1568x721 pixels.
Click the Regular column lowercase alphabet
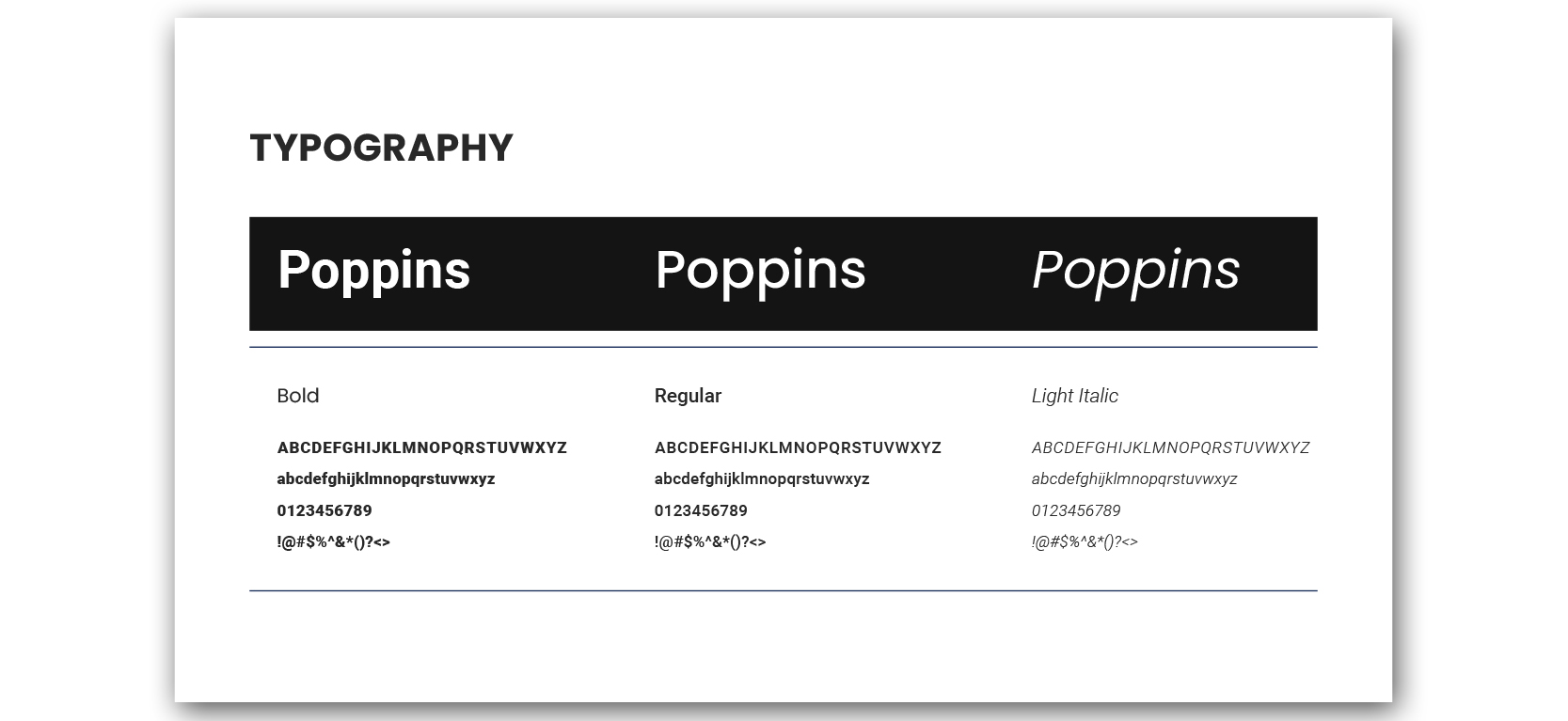pos(762,478)
